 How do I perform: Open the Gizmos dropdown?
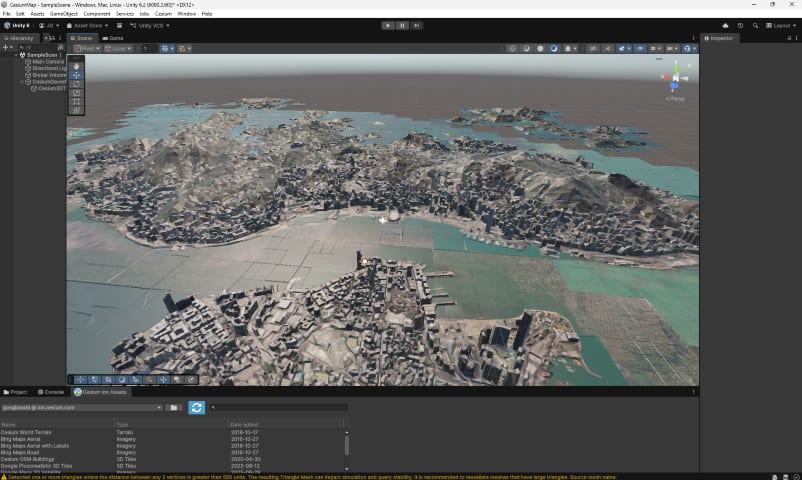689,49
